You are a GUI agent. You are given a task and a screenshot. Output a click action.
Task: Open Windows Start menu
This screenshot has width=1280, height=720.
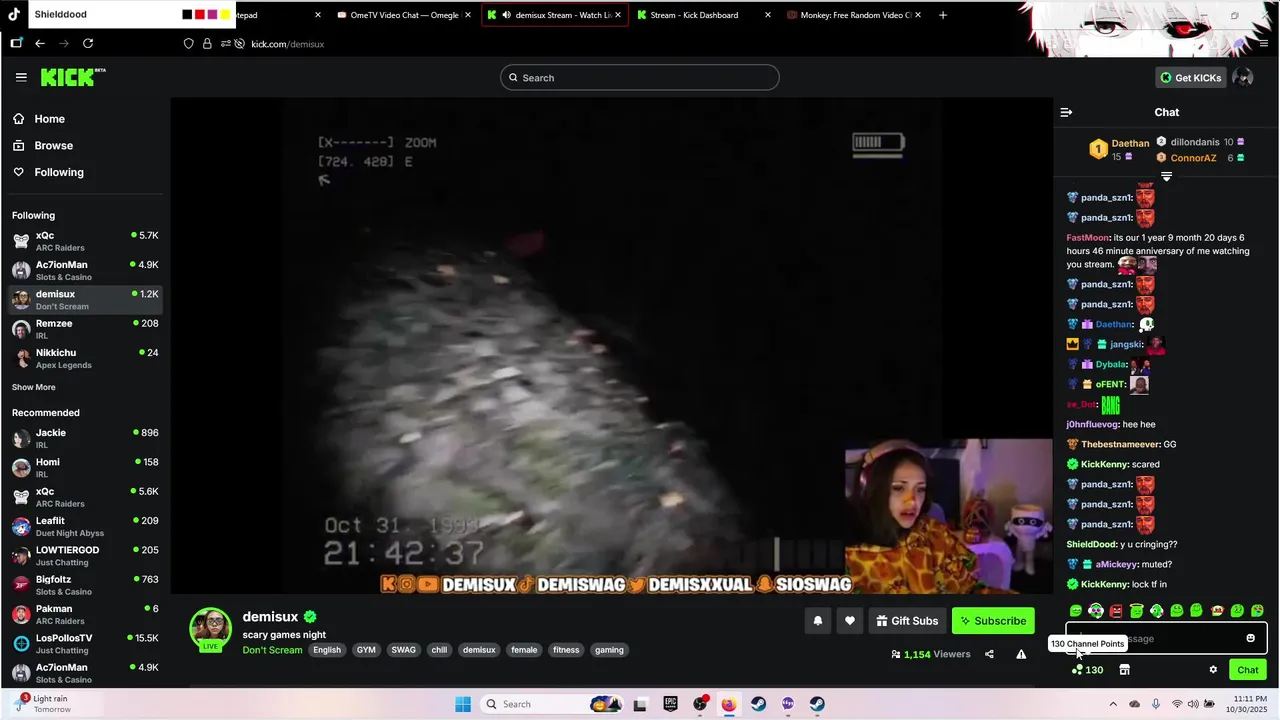pos(463,704)
